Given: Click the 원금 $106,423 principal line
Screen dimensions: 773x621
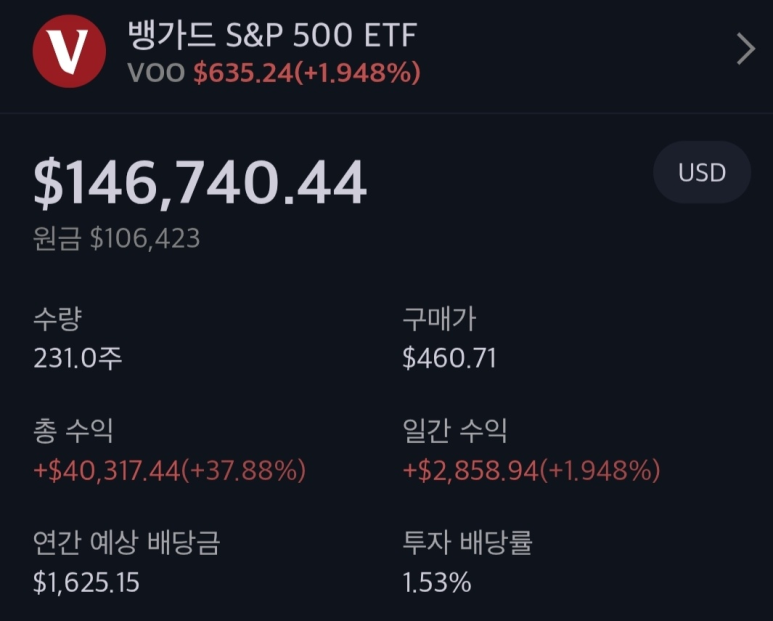Looking at the screenshot, I should point(116,239).
